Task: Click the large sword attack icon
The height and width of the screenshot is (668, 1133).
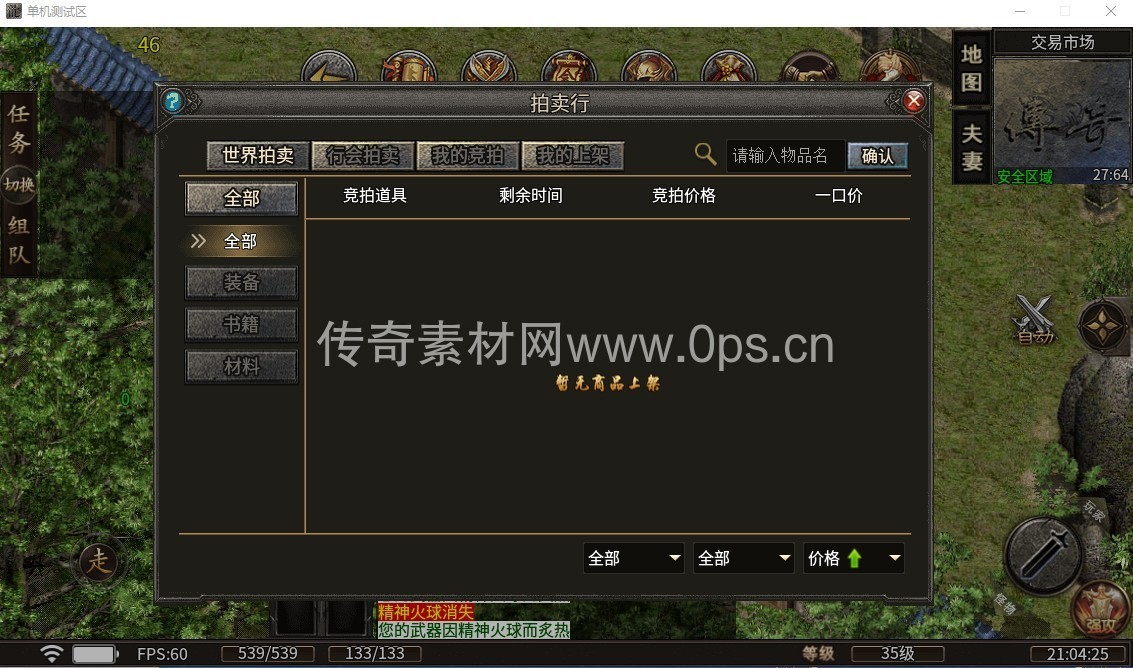Action: point(1043,555)
